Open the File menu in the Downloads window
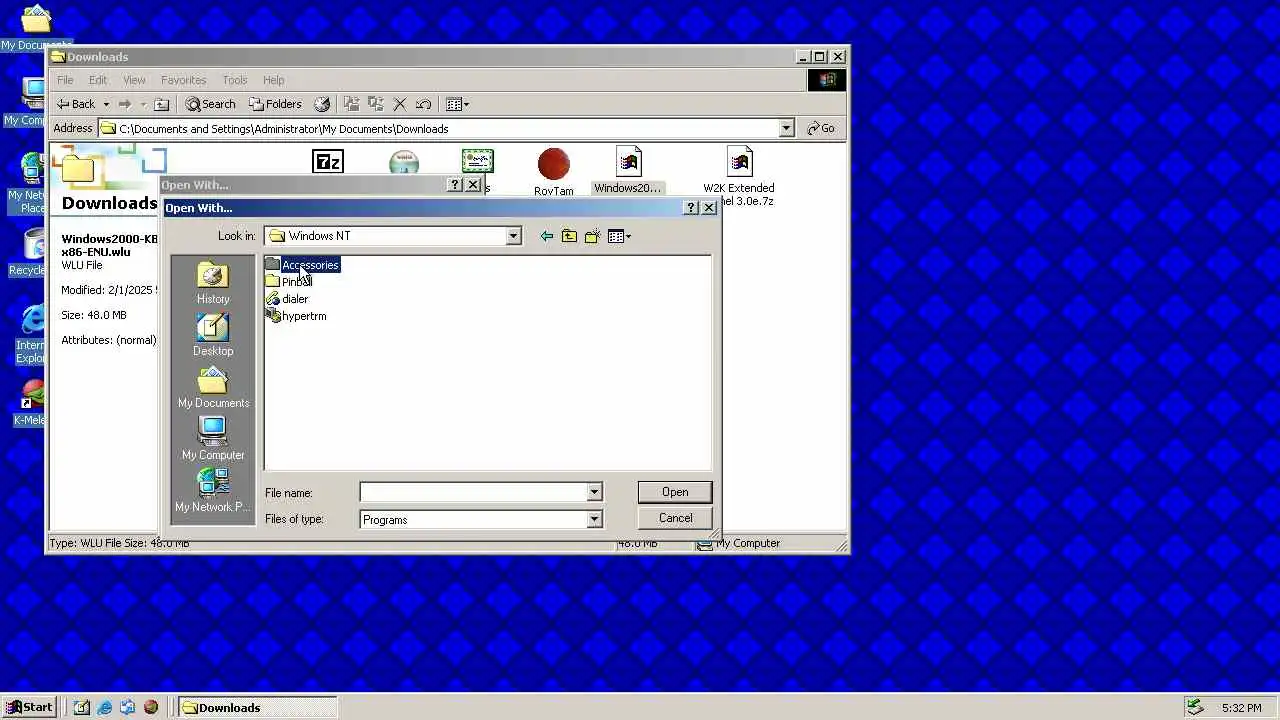Viewport: 1280px width, 720px height. pyautogui.click(x=65, y=80)
